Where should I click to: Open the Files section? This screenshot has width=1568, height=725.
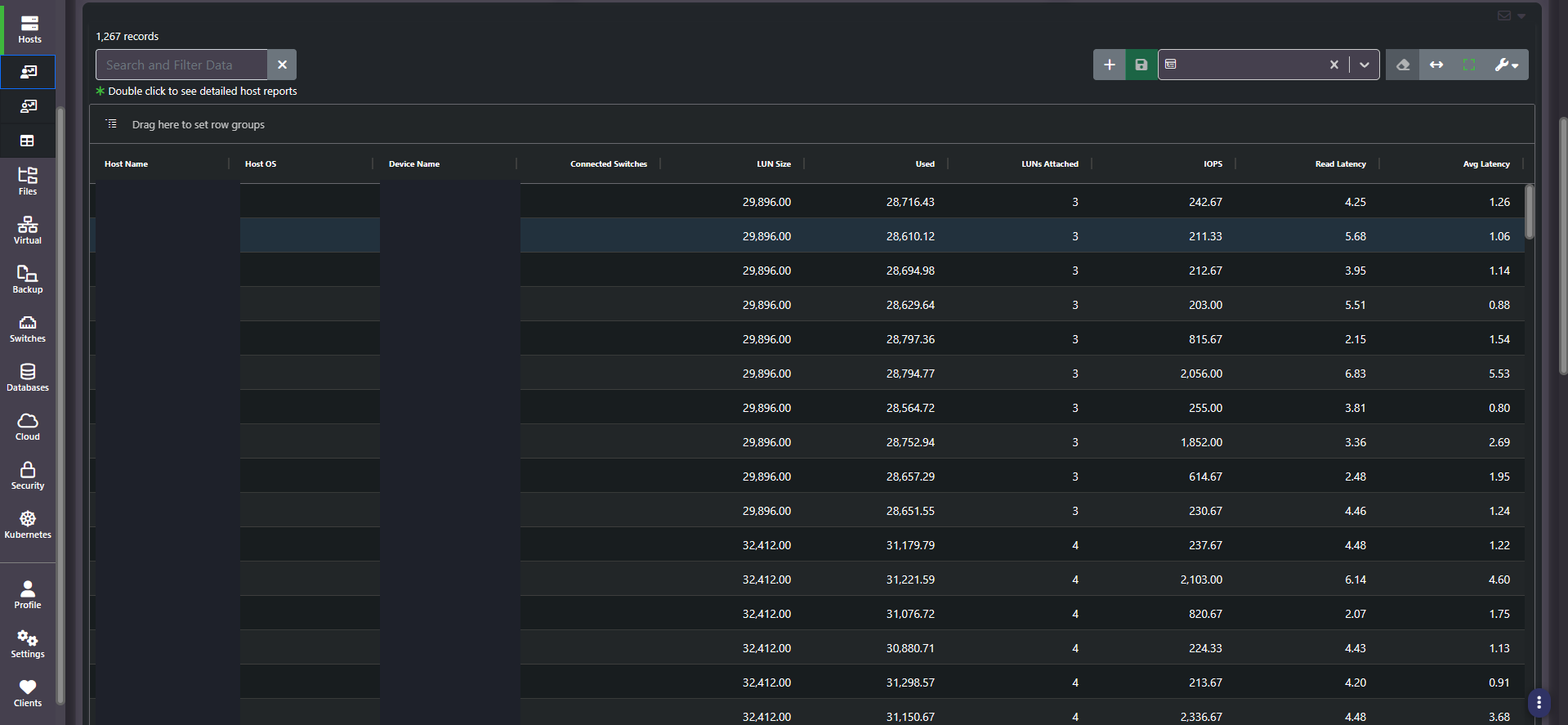[x=28, y=181]
